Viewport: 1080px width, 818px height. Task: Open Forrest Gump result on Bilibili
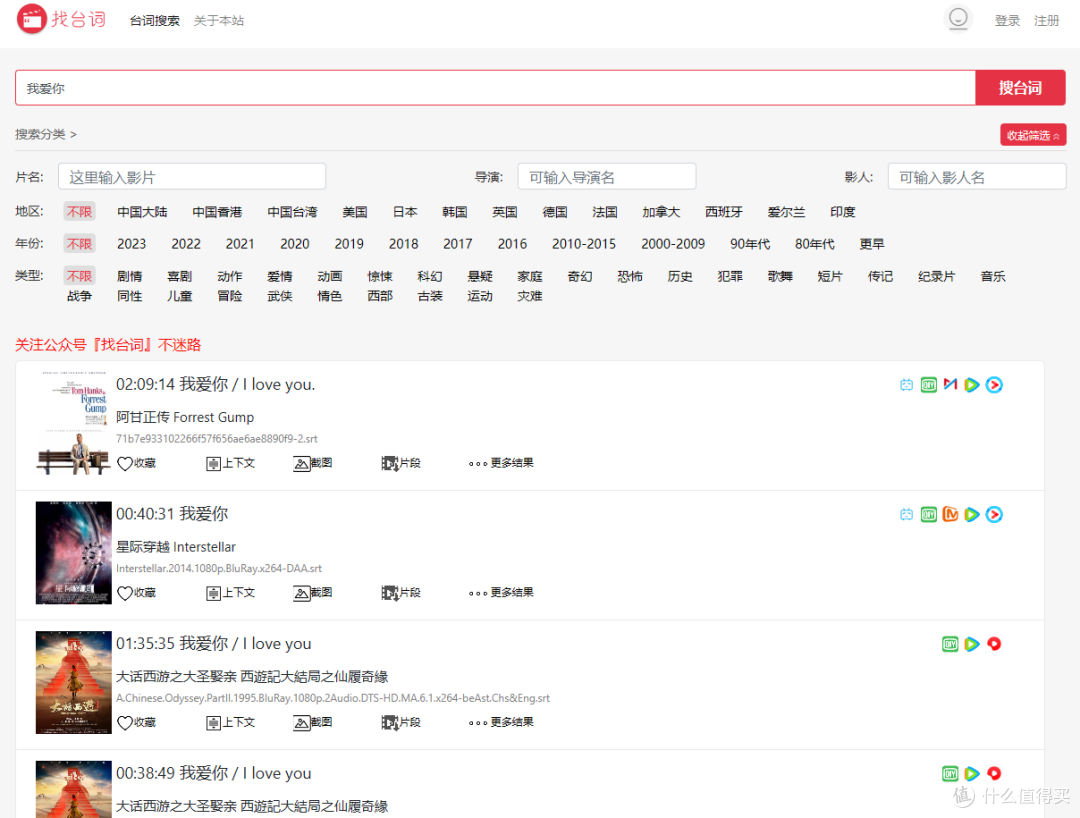[906, 385]
